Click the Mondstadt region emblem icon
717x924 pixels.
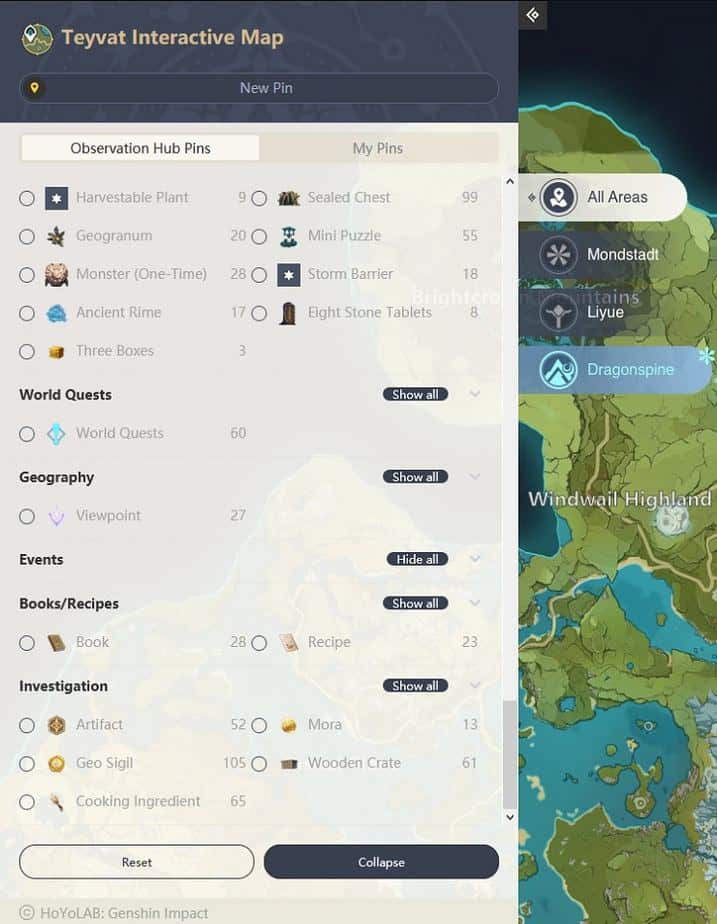coord(558,255)
